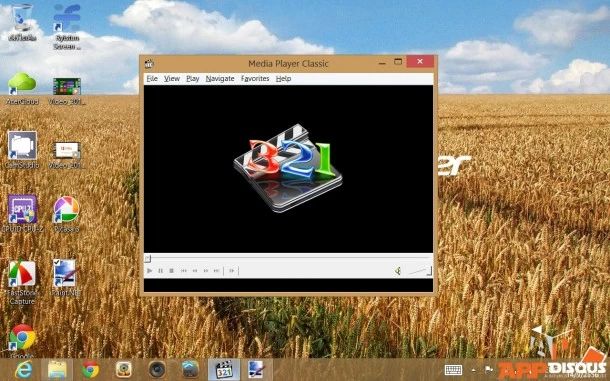
Task: Open the File menu
Action: tap(152, 79)
